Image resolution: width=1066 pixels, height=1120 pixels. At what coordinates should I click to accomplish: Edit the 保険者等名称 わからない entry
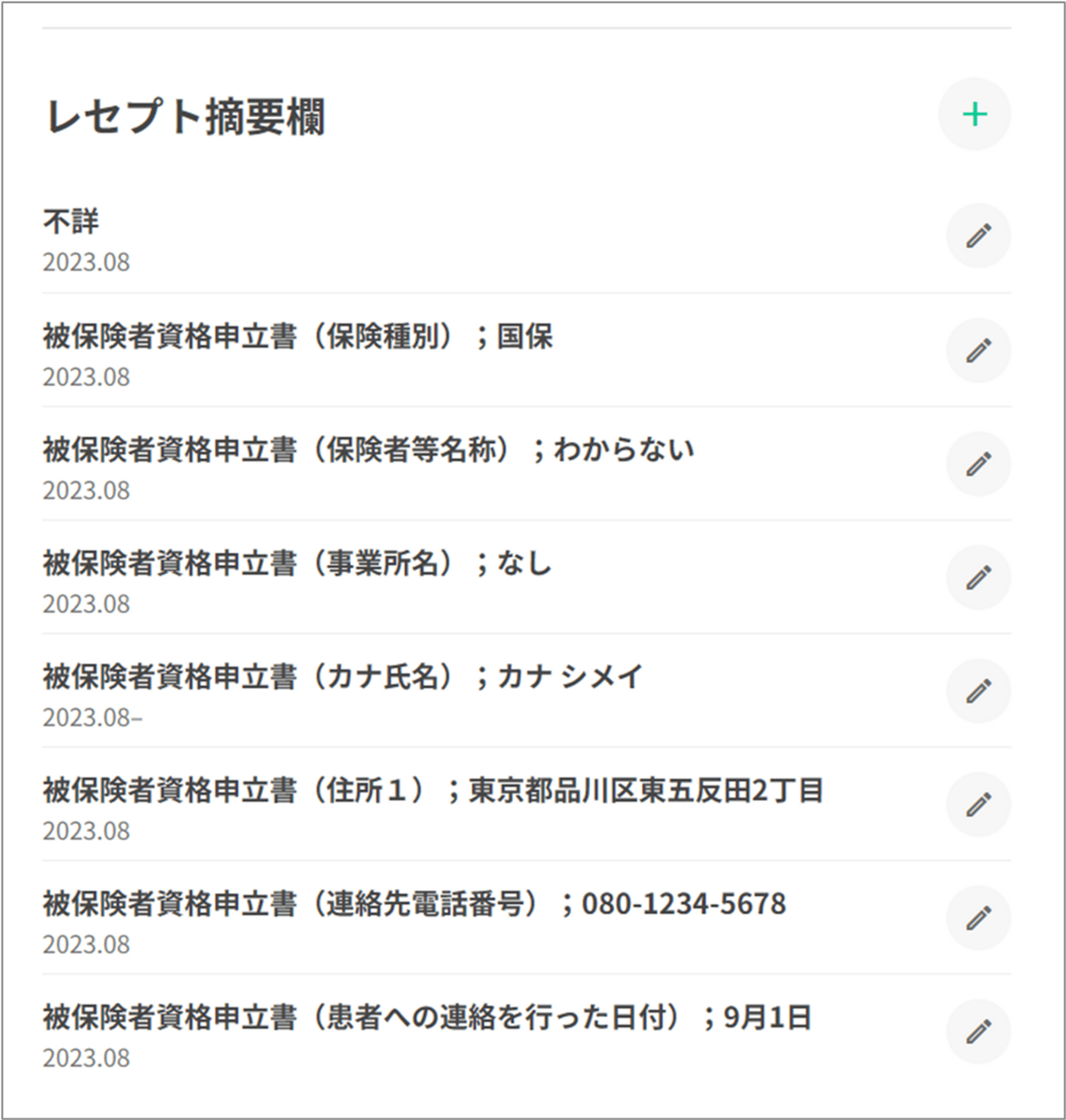coord(978,464)
